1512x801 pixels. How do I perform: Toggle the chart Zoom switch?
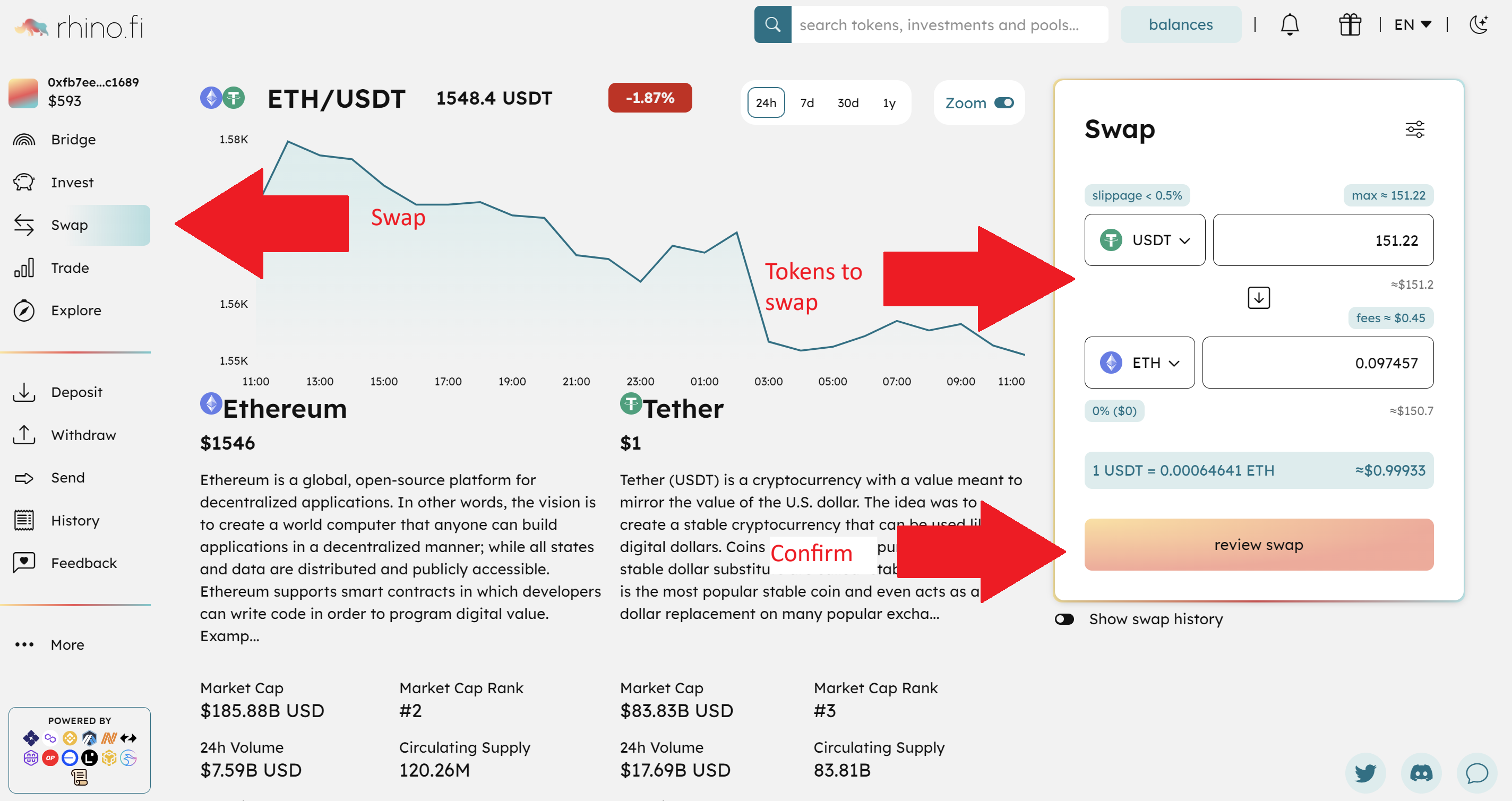click(1004, 102)
